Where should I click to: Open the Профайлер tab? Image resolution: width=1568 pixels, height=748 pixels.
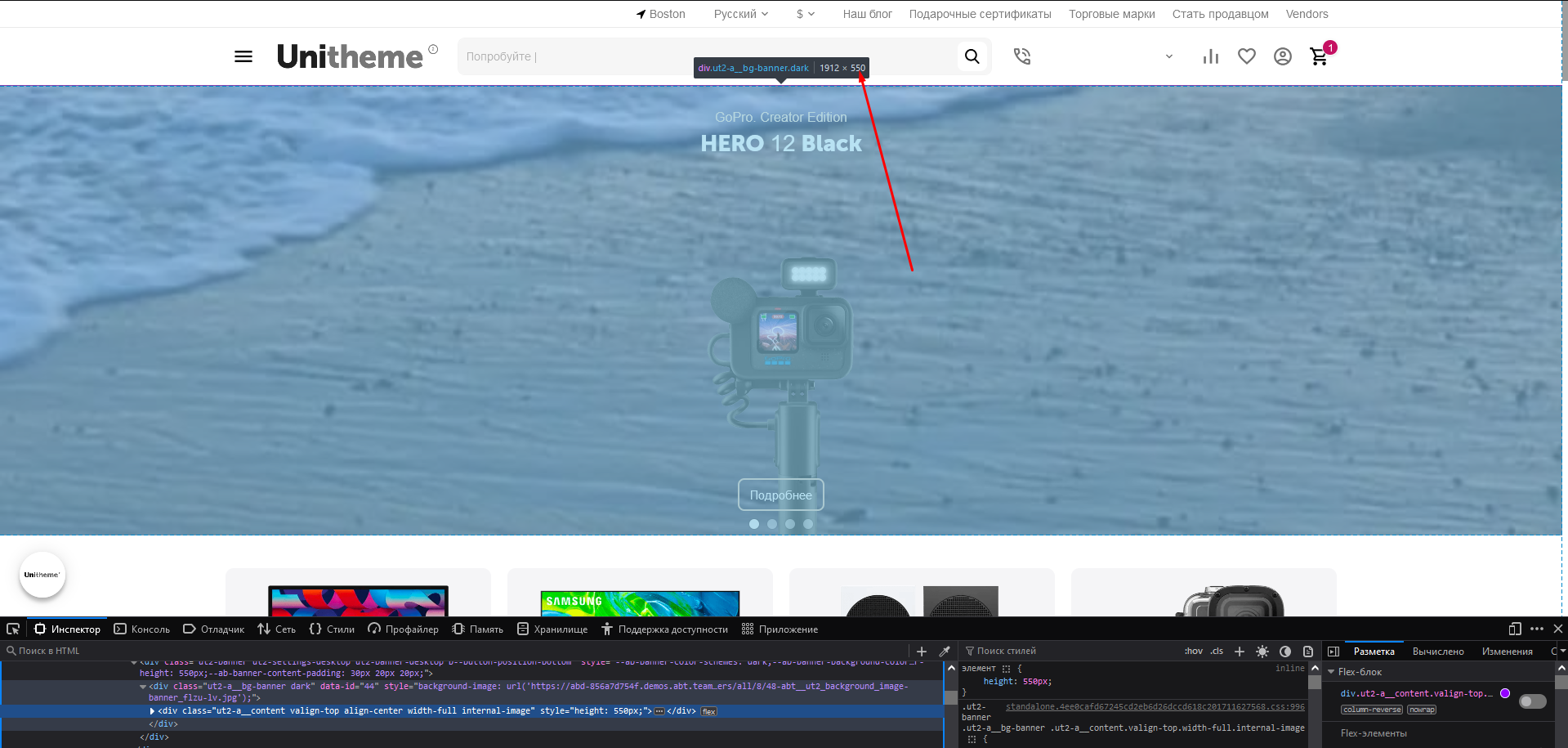point(403,629)
